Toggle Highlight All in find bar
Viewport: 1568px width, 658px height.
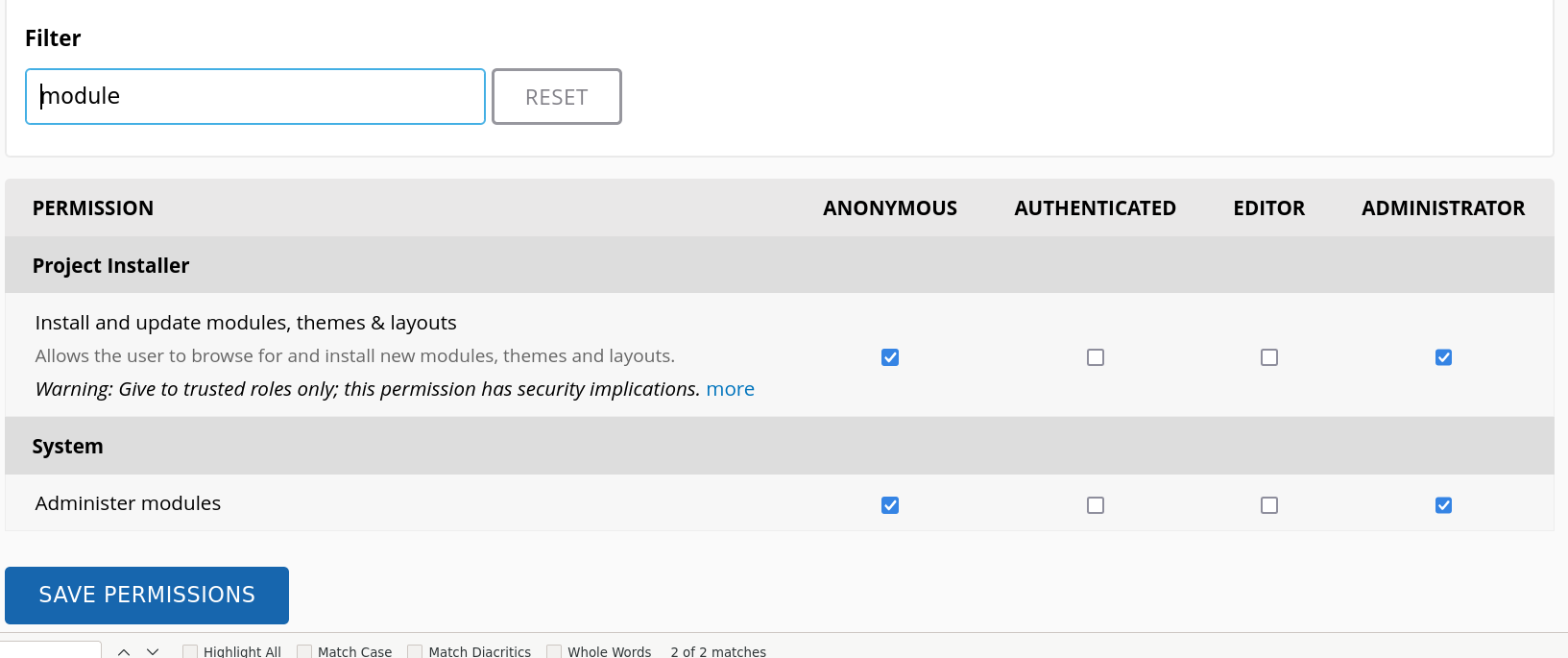pos(190,651)
